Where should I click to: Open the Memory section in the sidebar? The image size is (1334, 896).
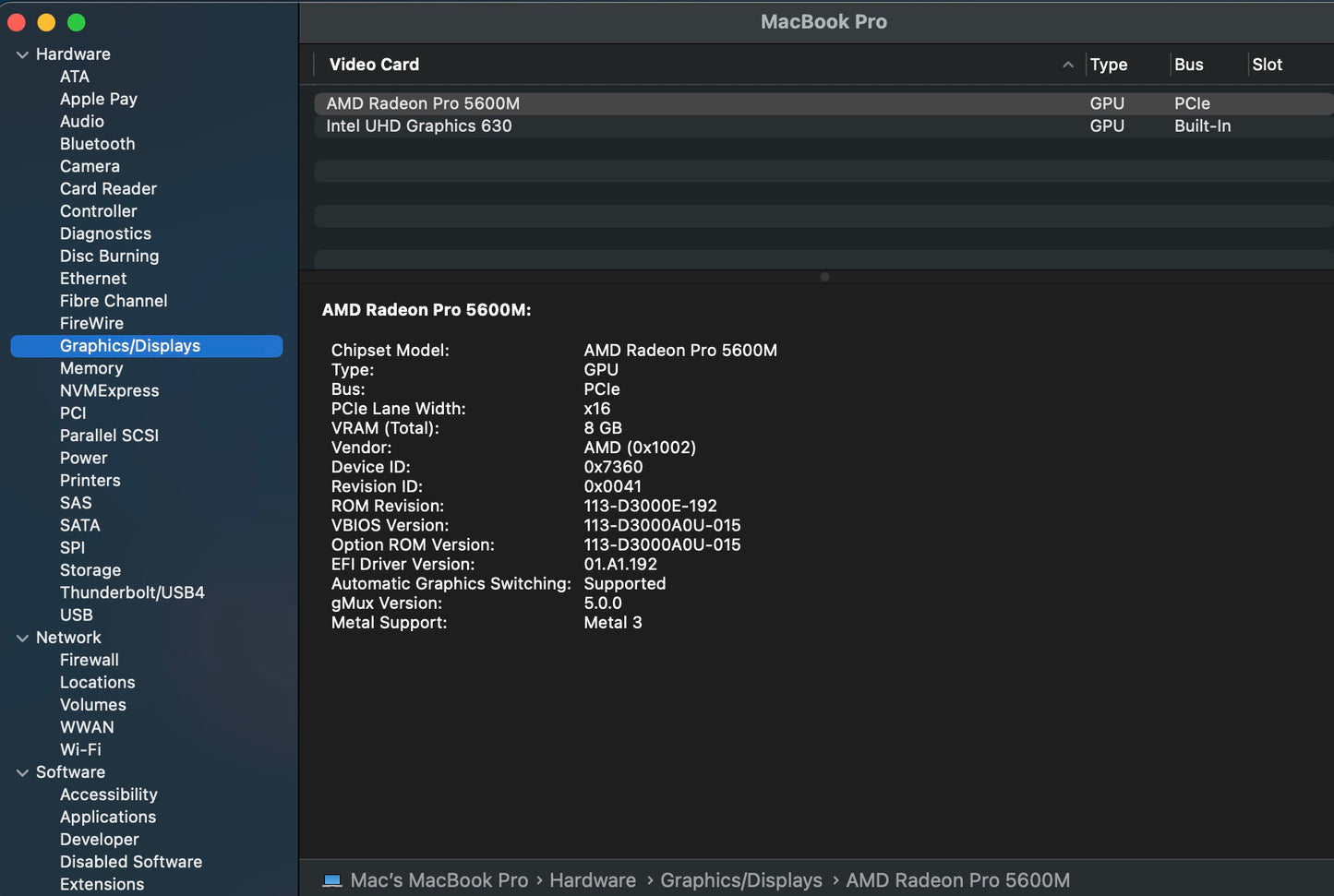(x=91, y=368)
